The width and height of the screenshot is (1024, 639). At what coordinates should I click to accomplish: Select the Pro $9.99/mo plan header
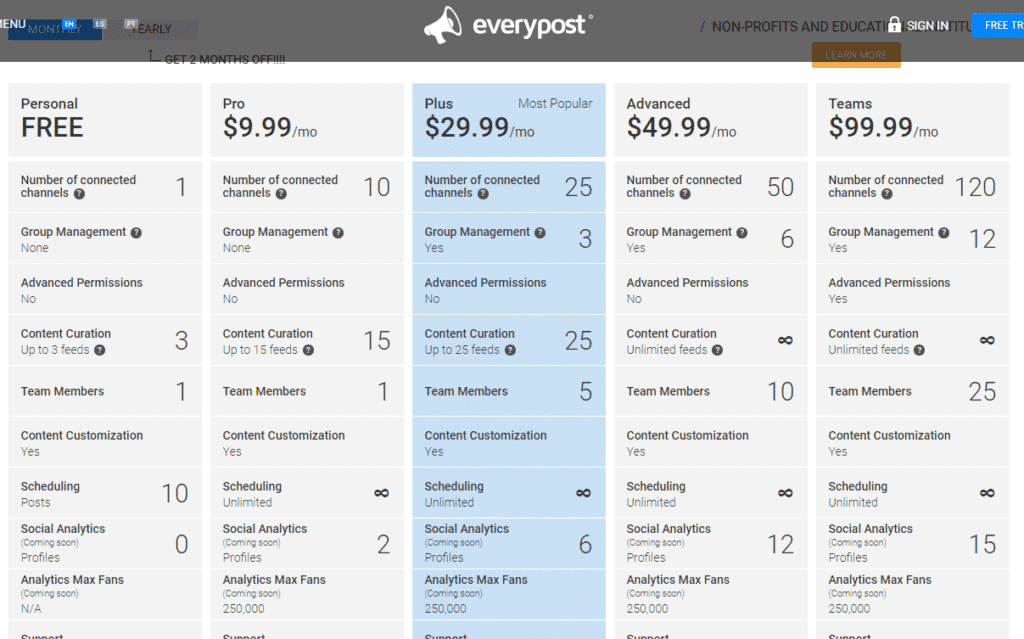pyautogui.click(x=307, y=120)
